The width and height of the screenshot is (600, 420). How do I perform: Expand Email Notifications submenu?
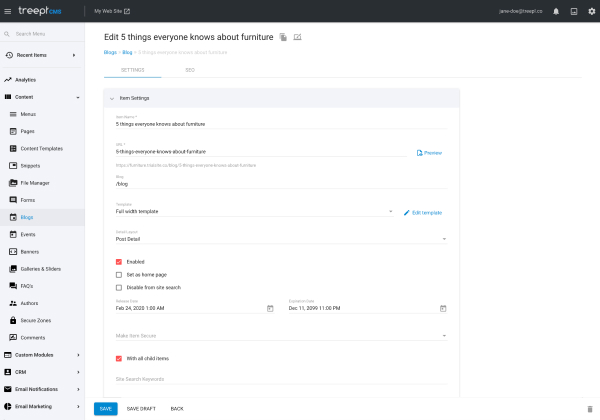78,389
